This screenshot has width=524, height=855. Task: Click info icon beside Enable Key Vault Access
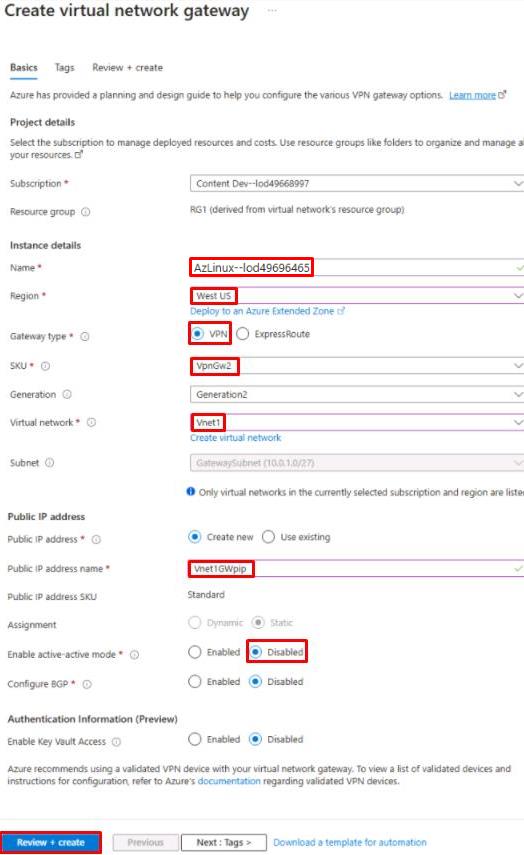pos(116,742)
